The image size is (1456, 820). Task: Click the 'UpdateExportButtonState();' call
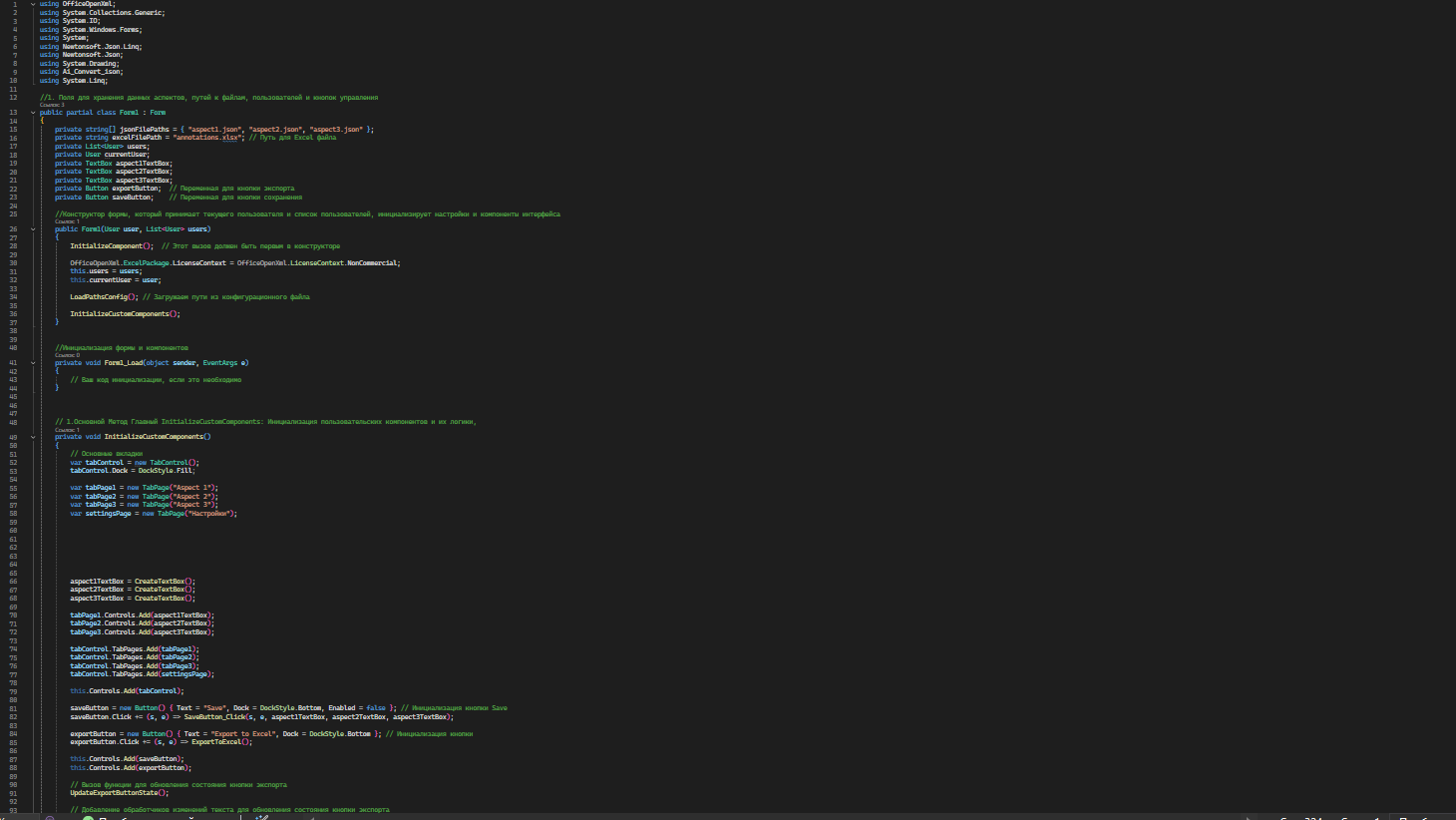point(120,793)
